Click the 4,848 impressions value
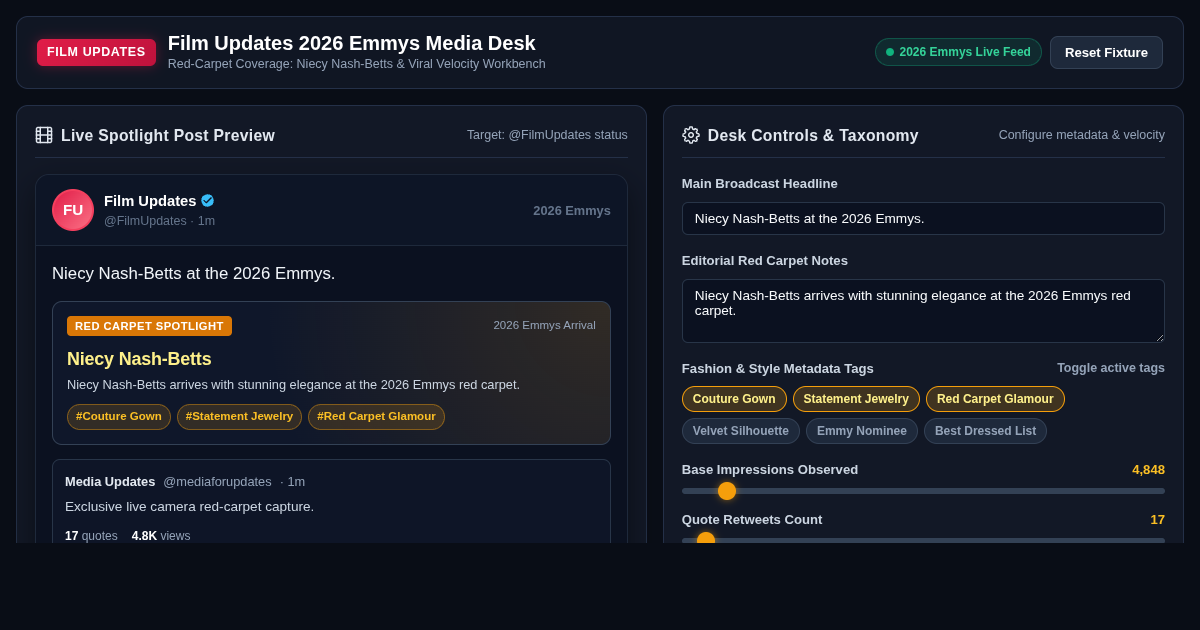The image size is (1200, 630). [x=1148, y=470]
